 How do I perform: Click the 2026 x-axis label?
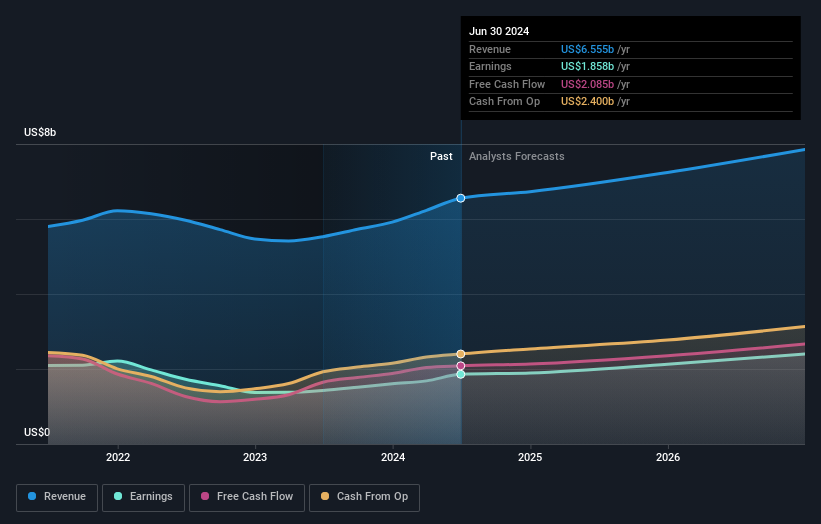(x=668, y=457)
